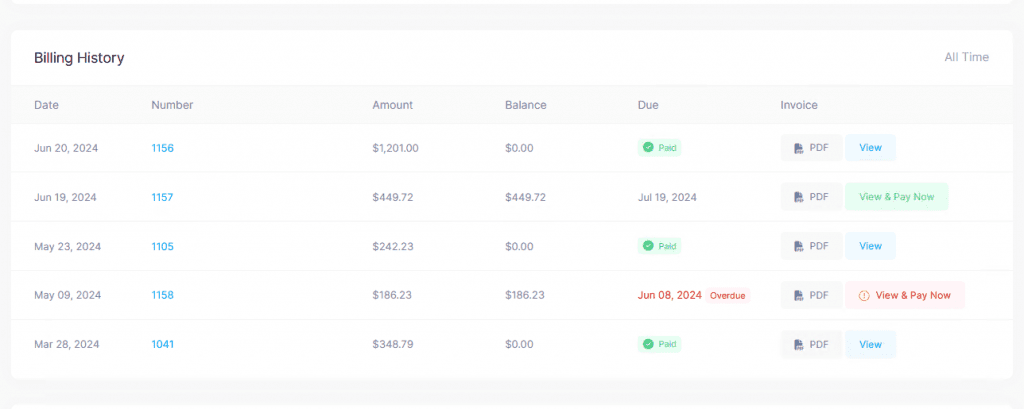Click the Paid badge for invoice 1041

(x=660, y=344)
